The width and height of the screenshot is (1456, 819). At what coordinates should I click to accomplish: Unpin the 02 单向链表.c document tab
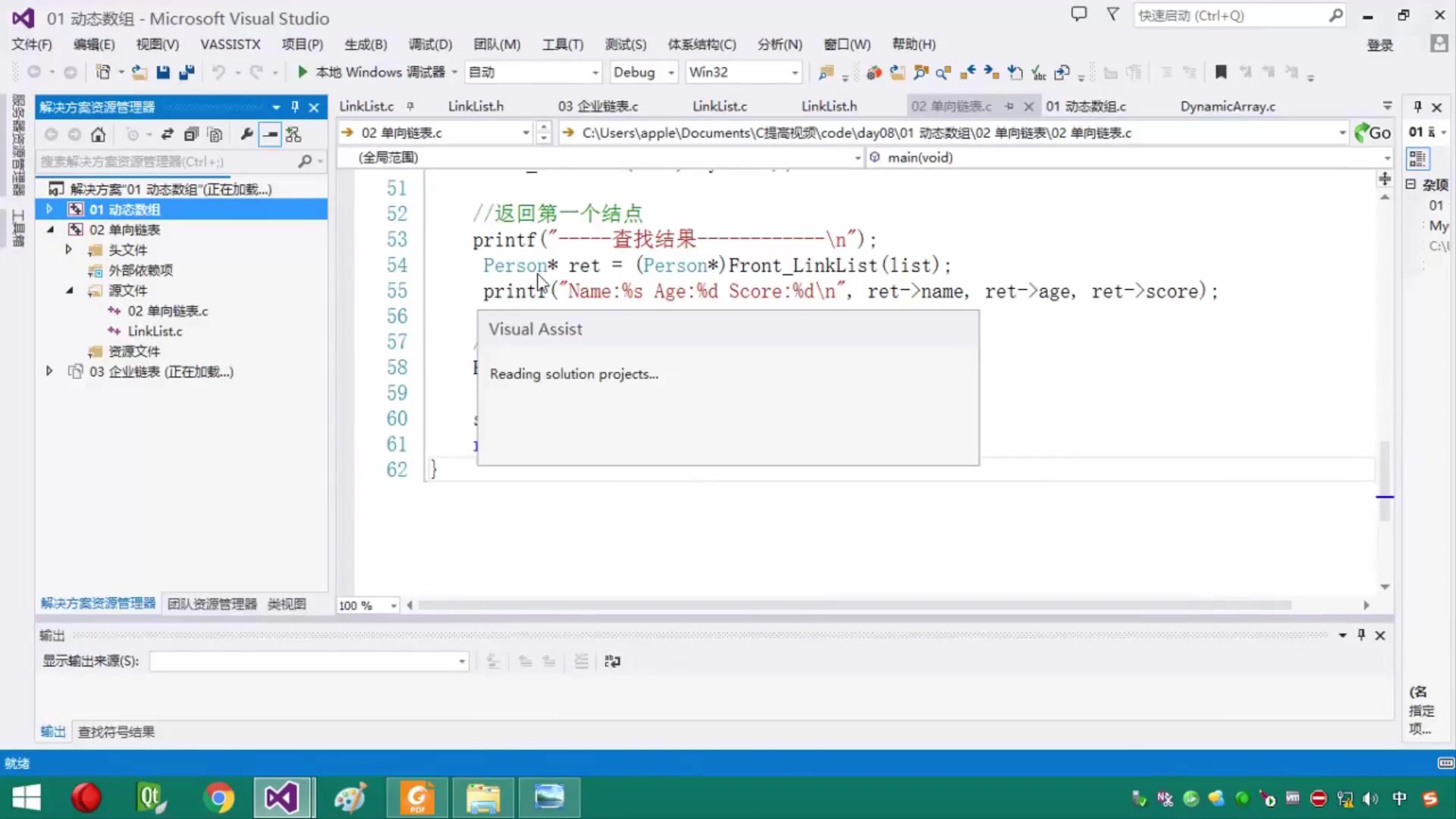point(1009,106)
